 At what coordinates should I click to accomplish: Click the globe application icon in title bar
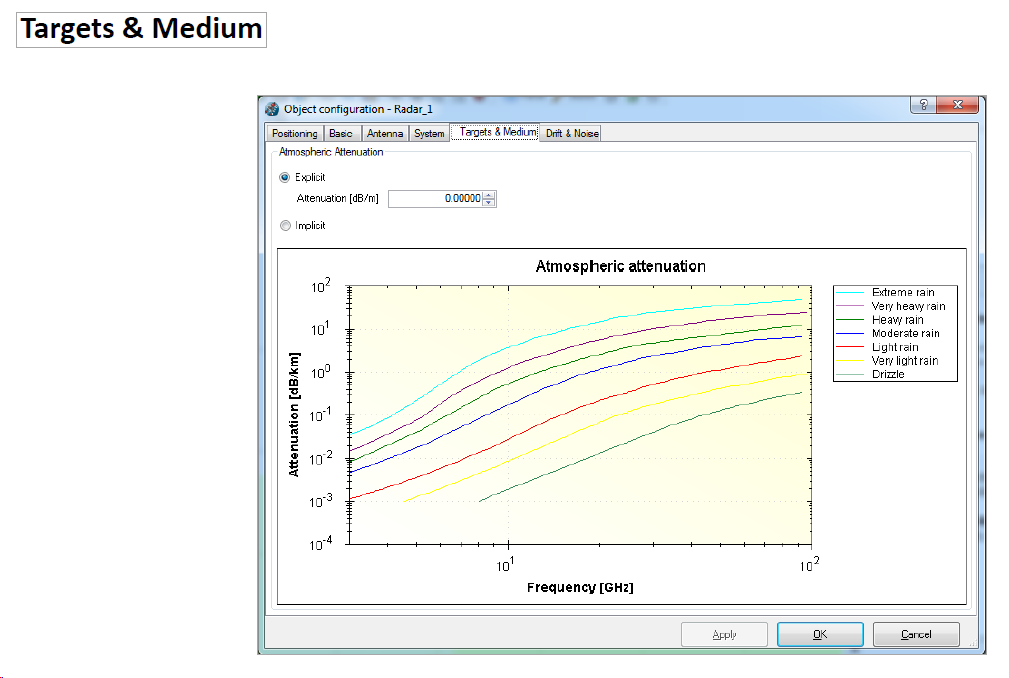pyautogui.click(x=270, y=105)
